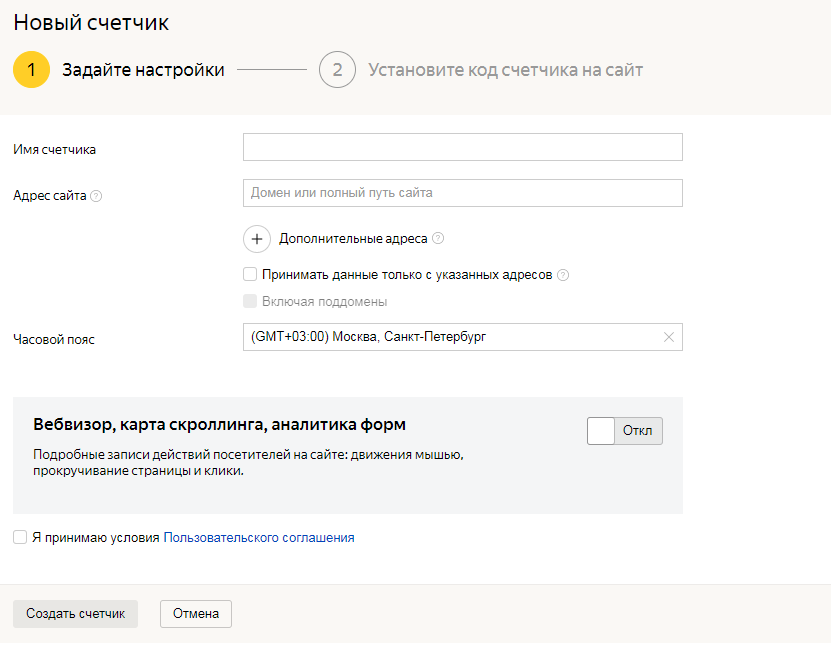
Task: Click the Имя счетчика input field
Action: point(462,147)
